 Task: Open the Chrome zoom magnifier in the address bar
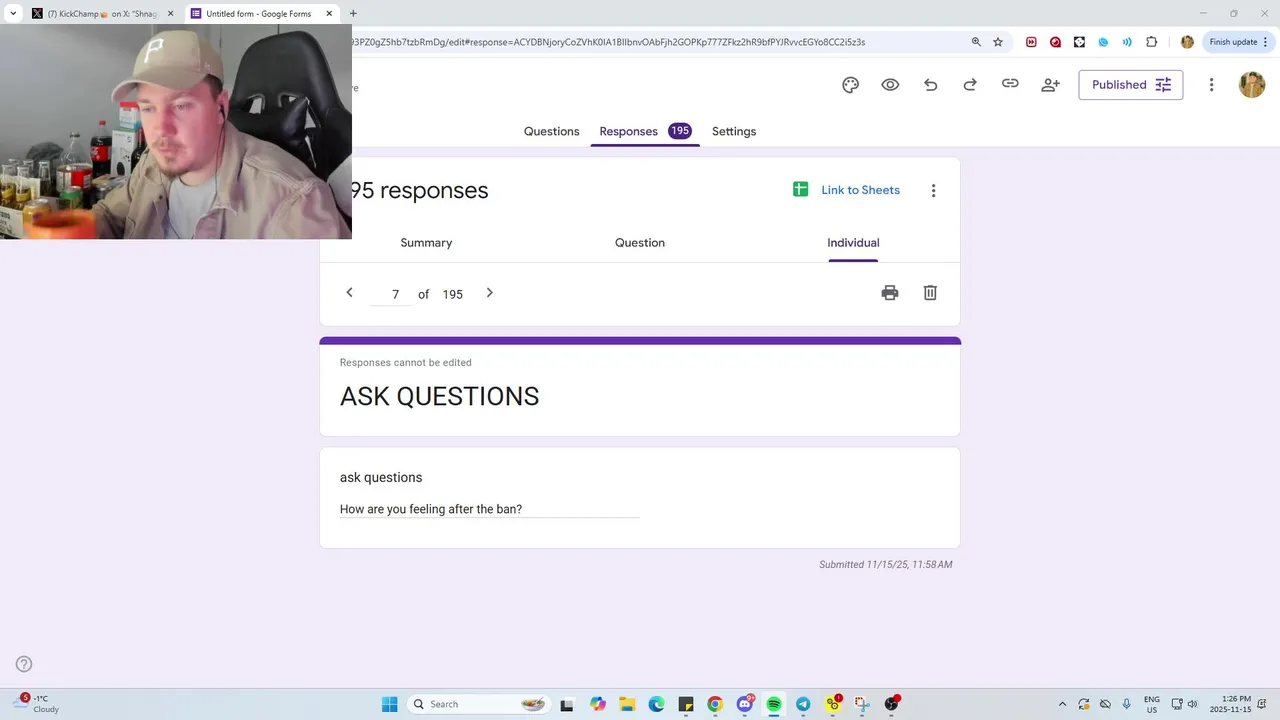976,42
